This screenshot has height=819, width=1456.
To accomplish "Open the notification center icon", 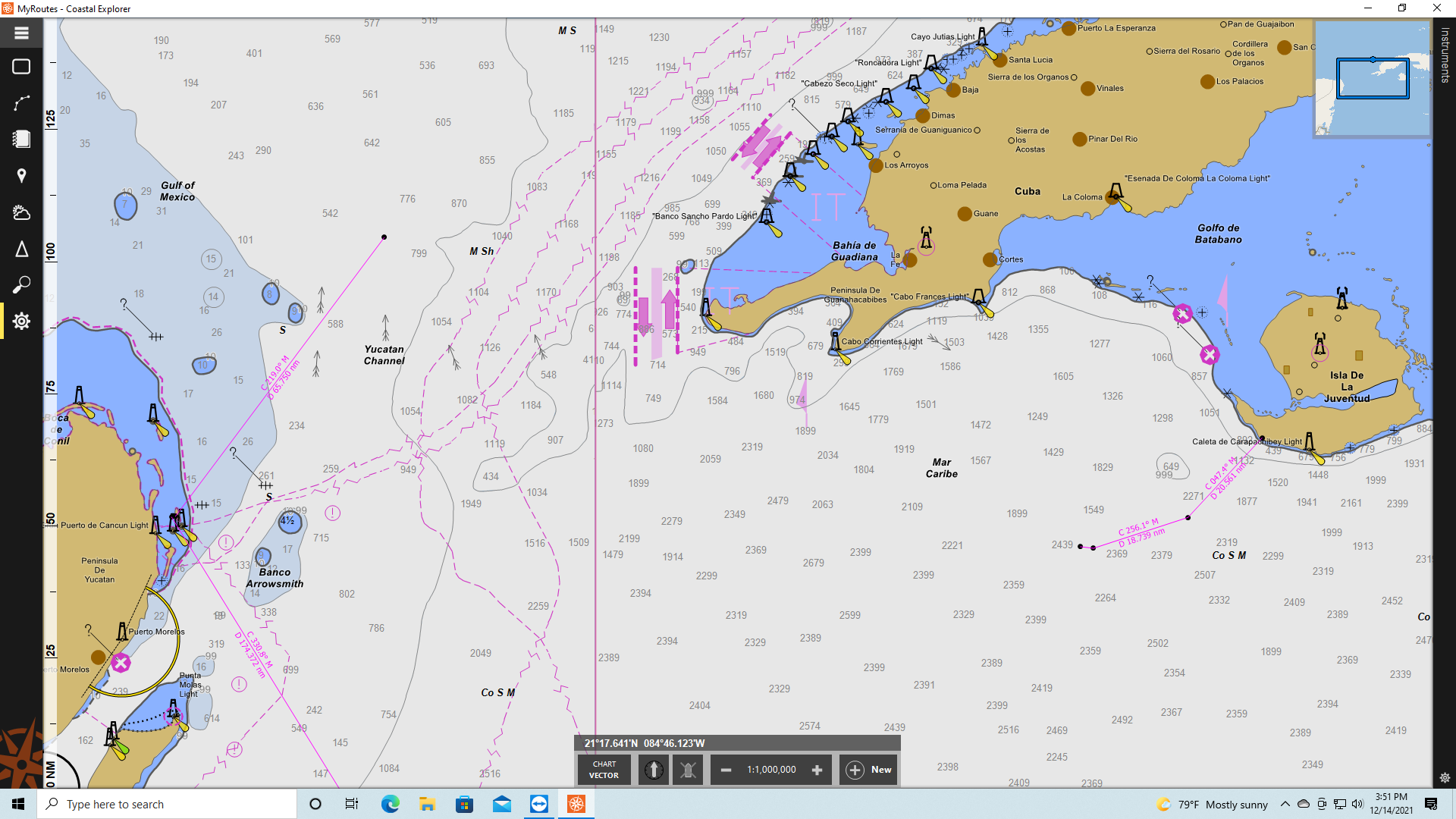I will tap(1431, 804).
